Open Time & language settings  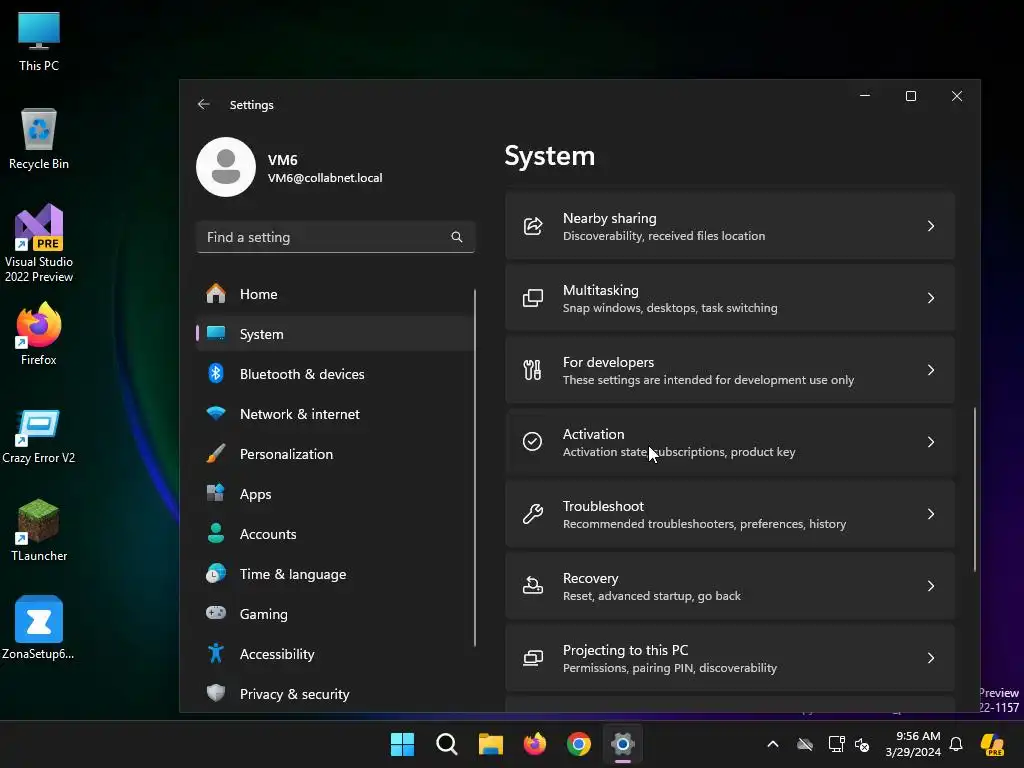(334, 574)
